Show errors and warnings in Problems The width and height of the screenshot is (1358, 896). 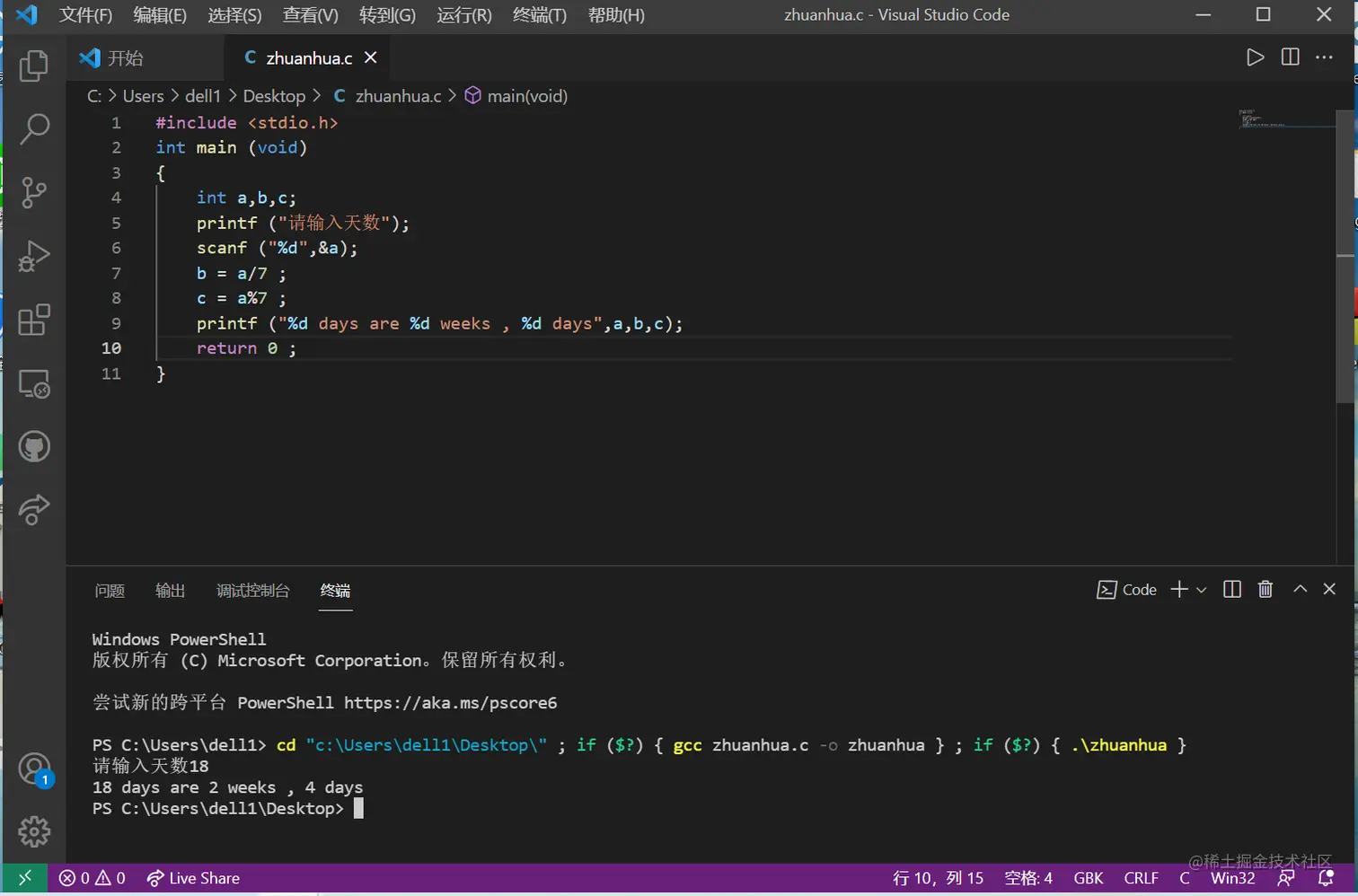[x=92, y=878]
